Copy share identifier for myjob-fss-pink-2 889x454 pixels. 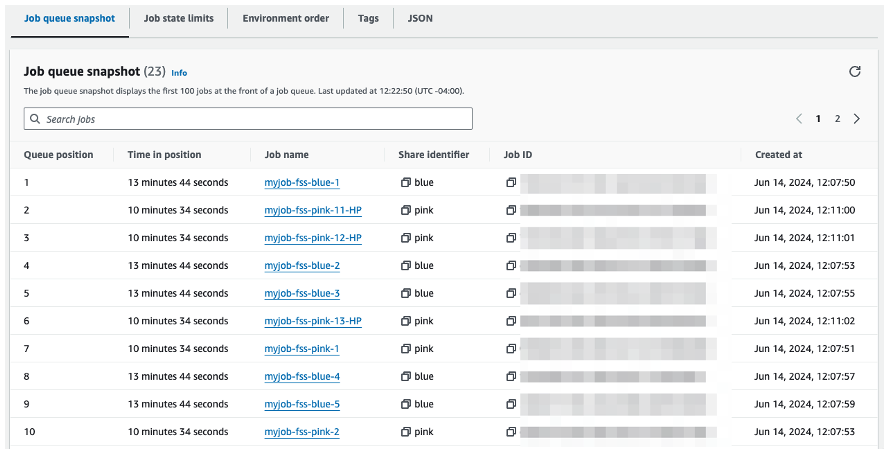[405, 432]
